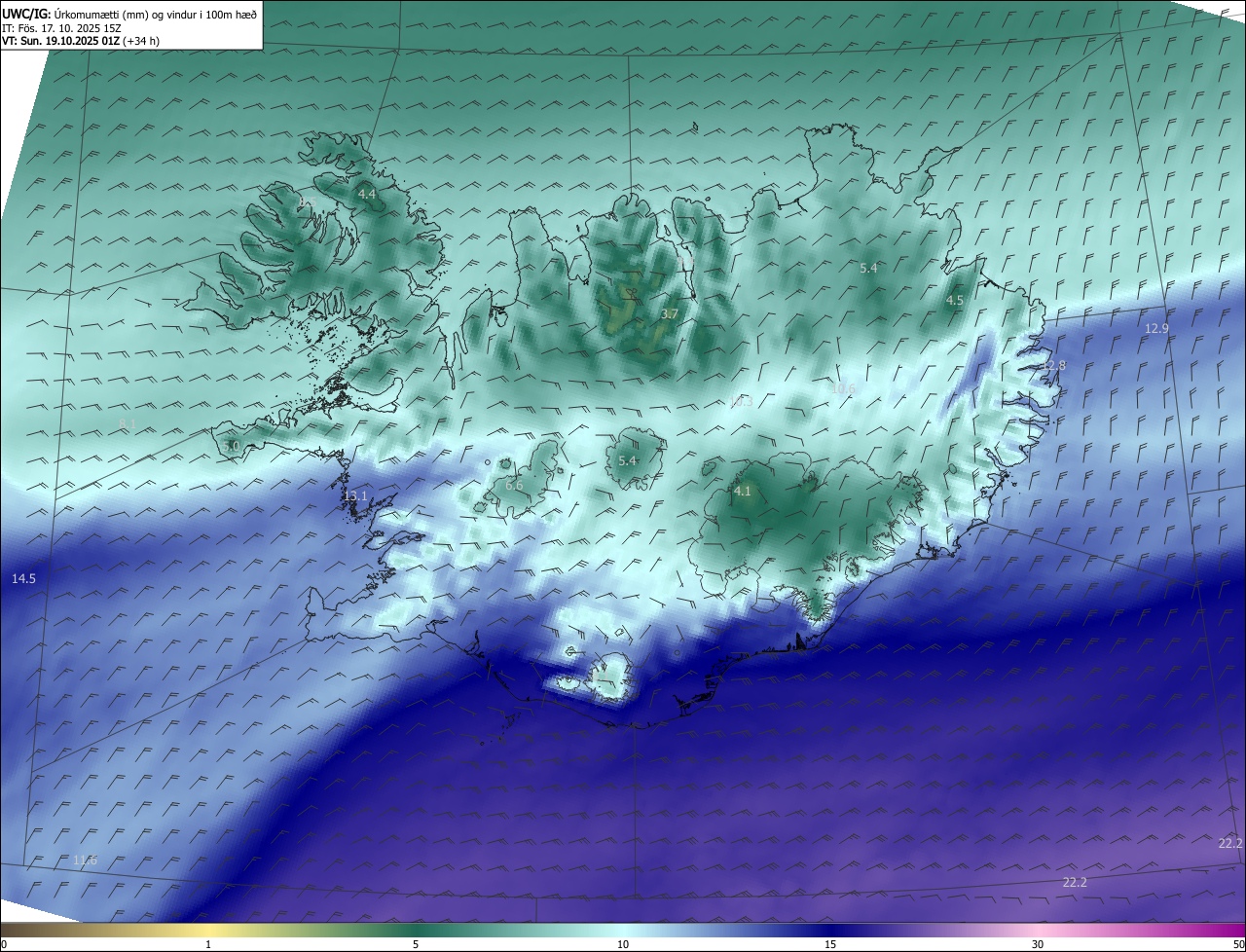Click the 8.5 value in the Westfjords

307,201
